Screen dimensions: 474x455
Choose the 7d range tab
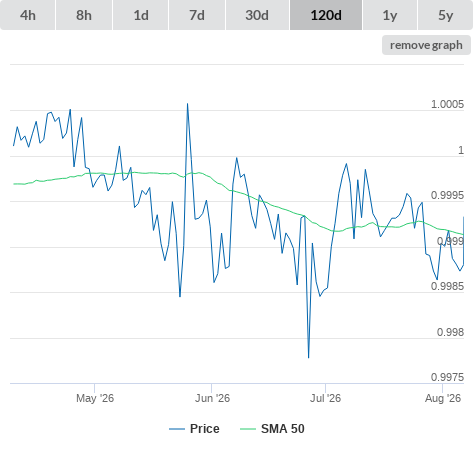point(197,15)
